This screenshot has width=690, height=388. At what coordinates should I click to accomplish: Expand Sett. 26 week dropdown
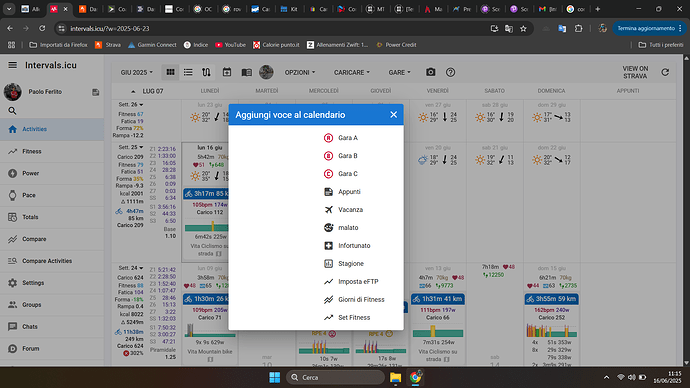click(131, 105)
